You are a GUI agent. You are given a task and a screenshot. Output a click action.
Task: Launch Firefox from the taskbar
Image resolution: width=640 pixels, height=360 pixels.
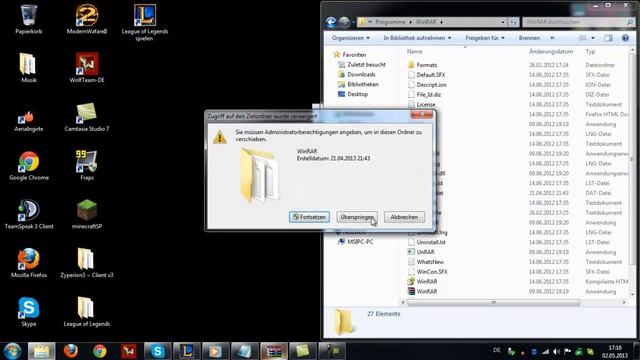point(71,351)
